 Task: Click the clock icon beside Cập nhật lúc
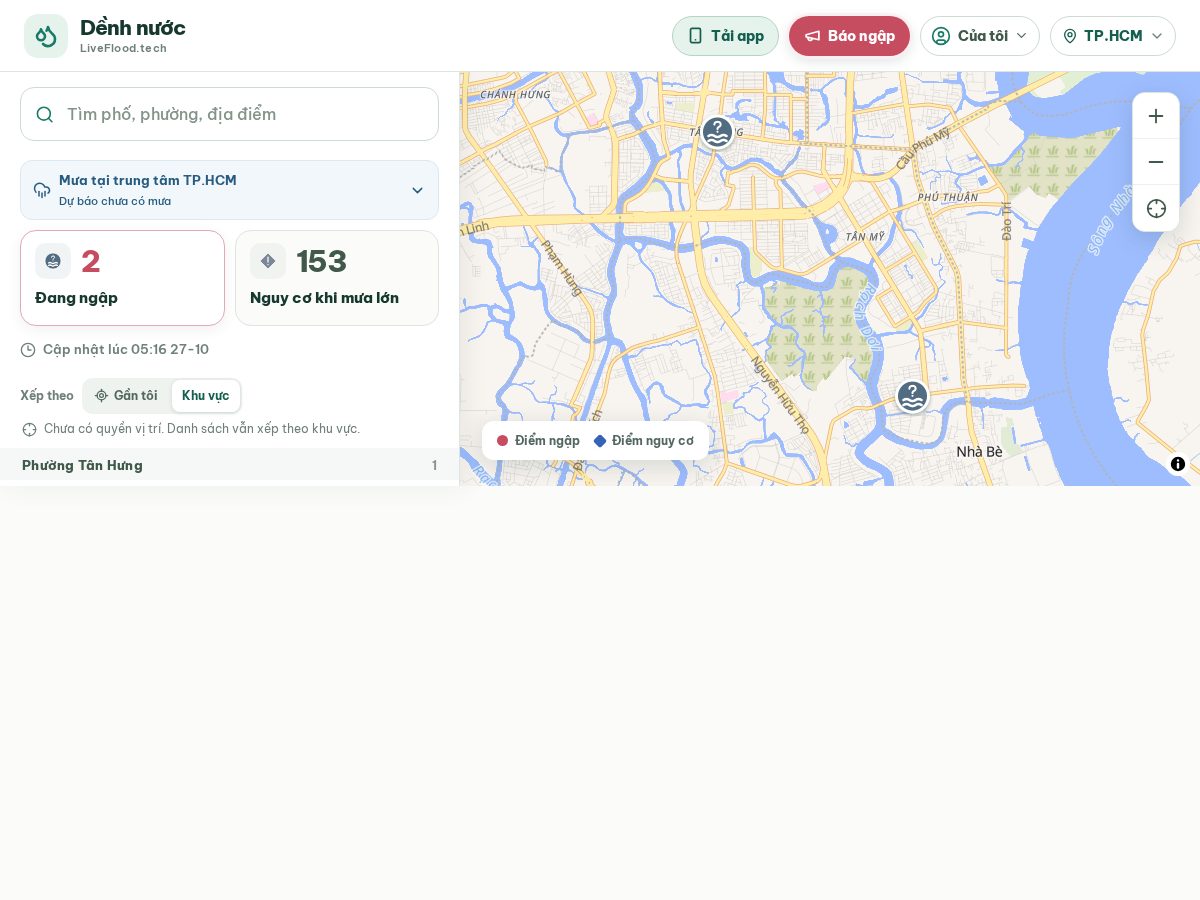pos(28,350)
